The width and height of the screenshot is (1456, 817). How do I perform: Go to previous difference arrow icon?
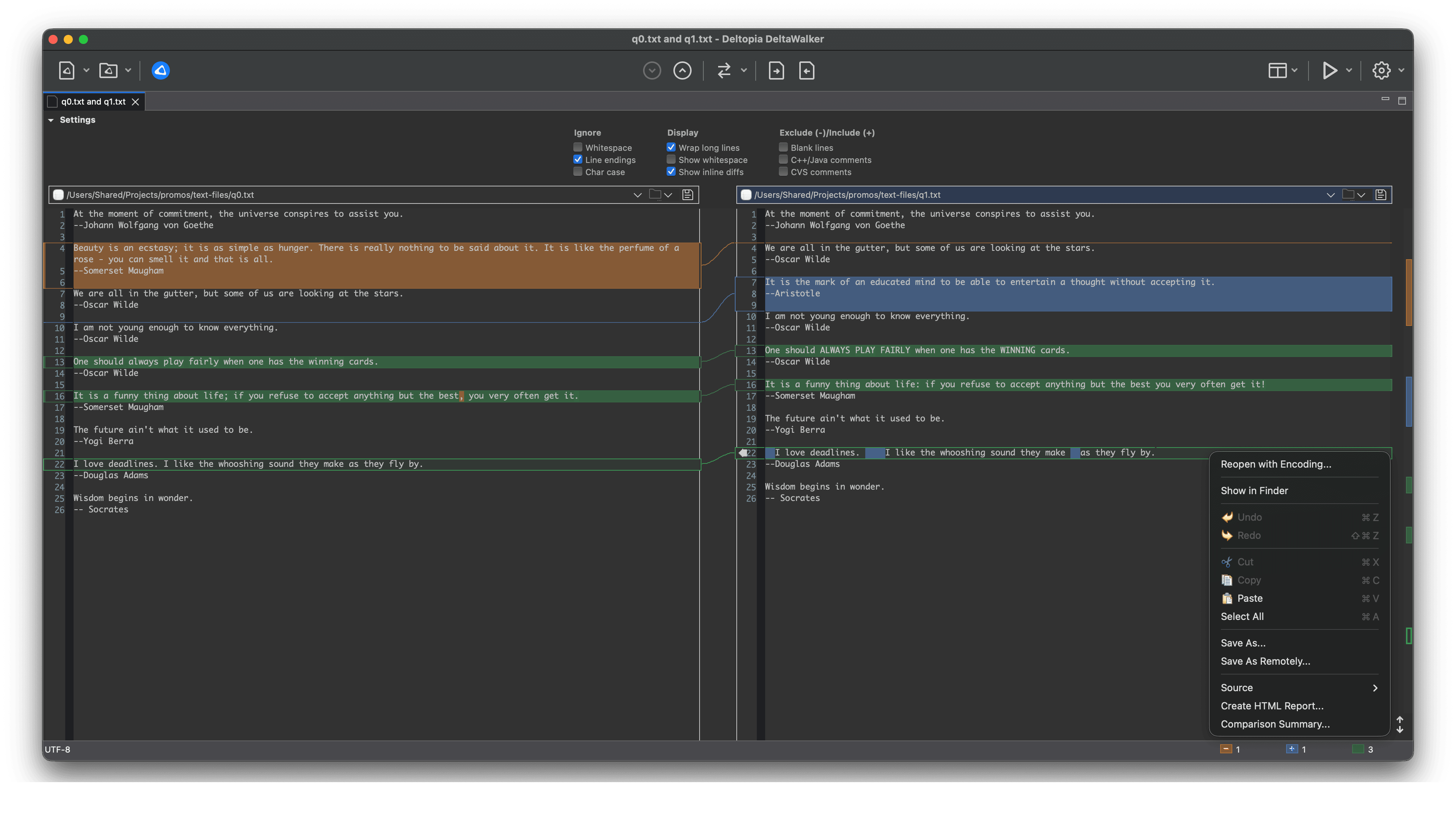pyautogui.click(x=682, y=70)
